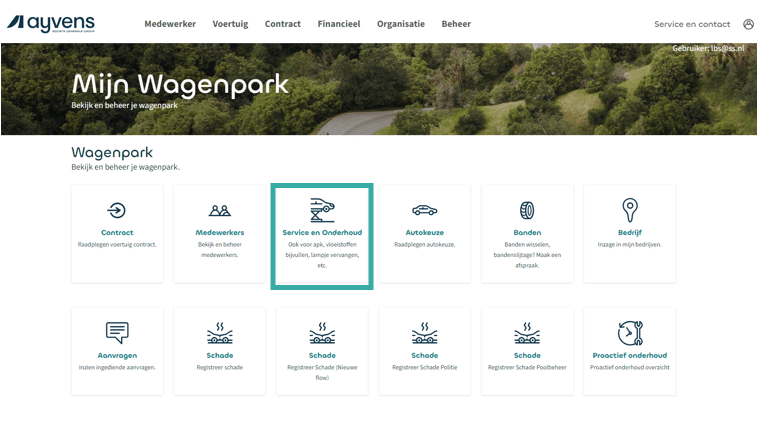Click the Schade Politie crash icon
763x429 pixels.
424,333
